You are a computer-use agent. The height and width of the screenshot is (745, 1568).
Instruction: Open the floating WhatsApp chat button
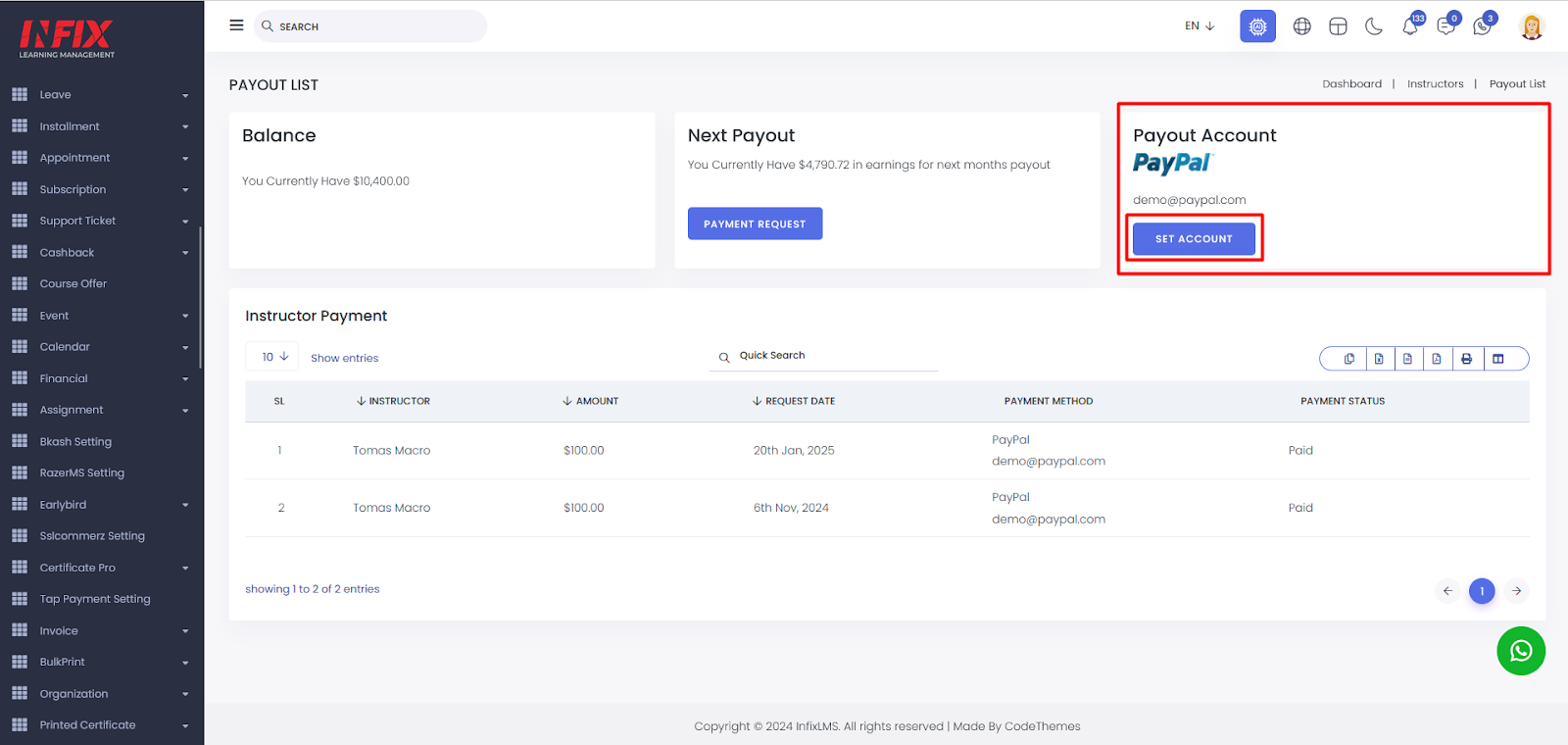click(1521, 651)
